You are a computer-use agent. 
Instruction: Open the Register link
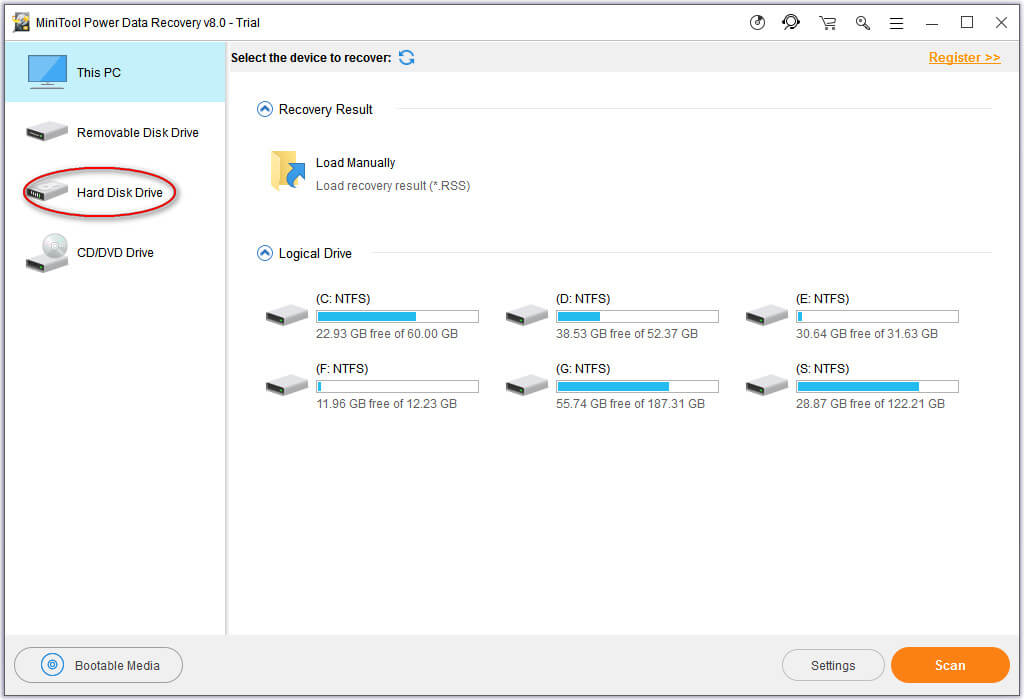pyautogui.click(x=964, y=57)
